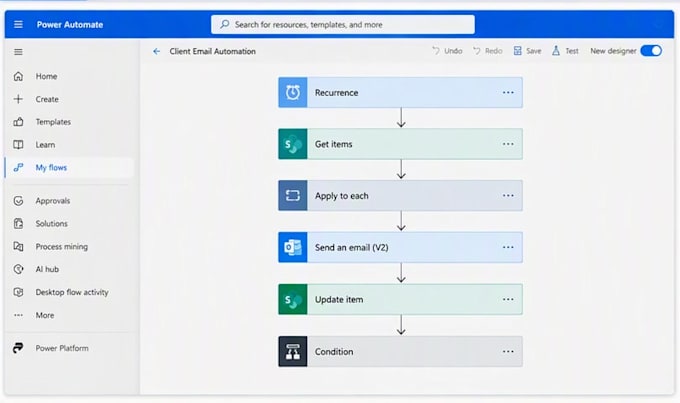Click the Test flask icon
The height and width of the screenshot is (403, 680).
pos(556,51)
